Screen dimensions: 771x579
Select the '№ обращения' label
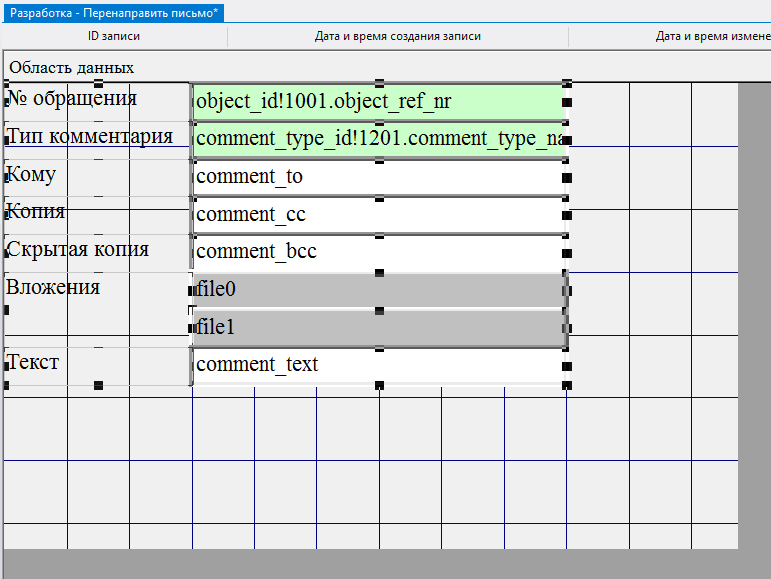tap(72, 99)
